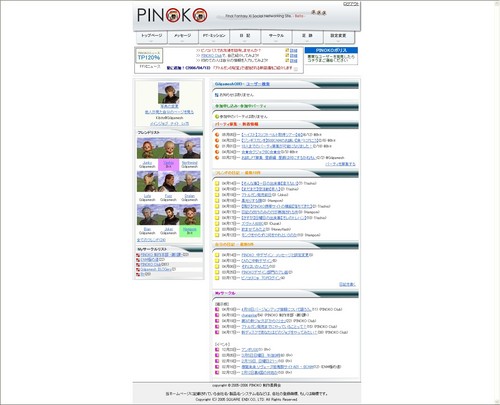The height and width of the screenshot is (405, 500).
Task: Click the red icon beside PINOKO Club in My circle list
Action: [x=138, y=265]
